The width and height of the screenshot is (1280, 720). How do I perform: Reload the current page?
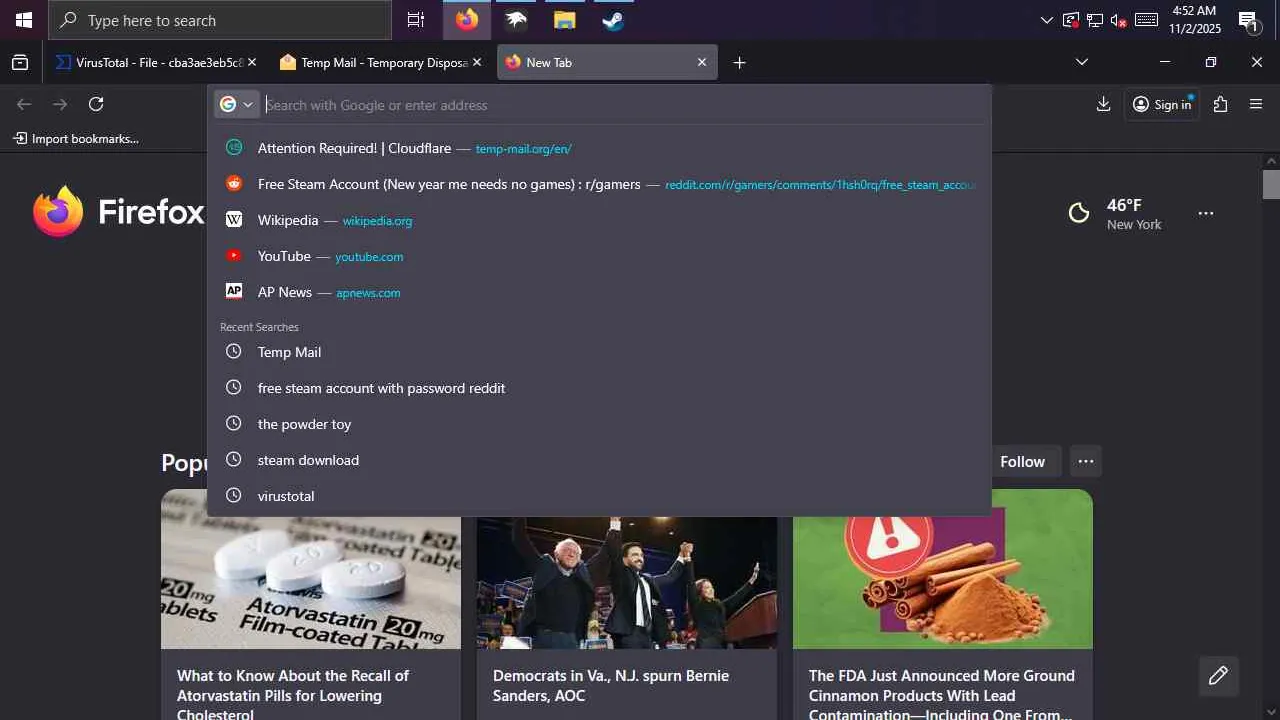[x=96, y=104]
